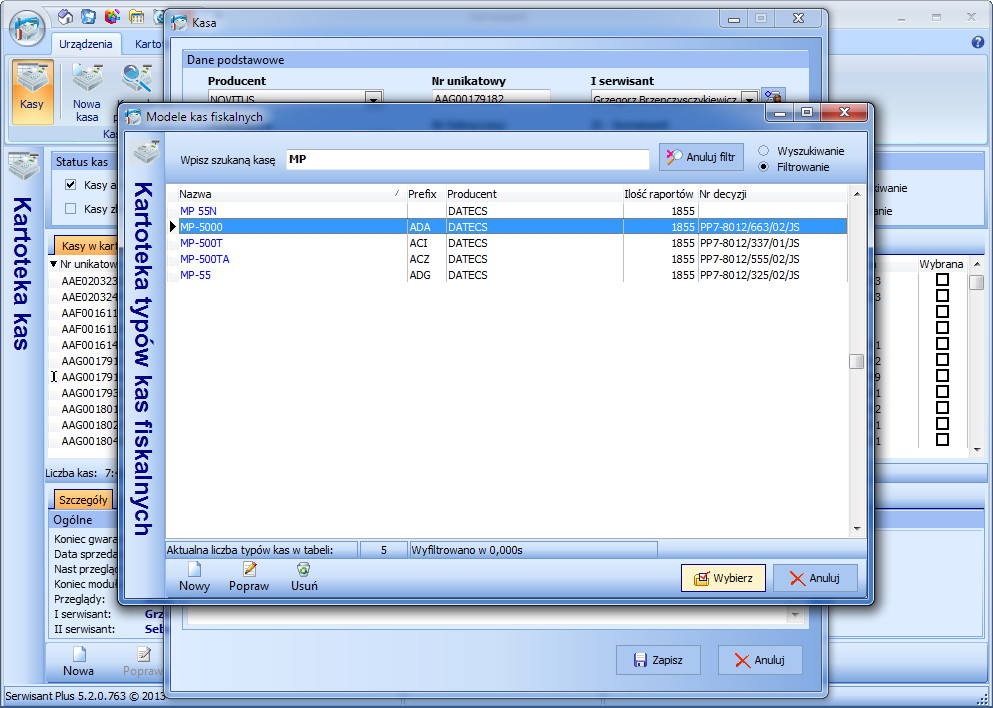993x708 pixels.
Task: Click main cash list scrollbar down arrow
Action: [x=977, y=449]
